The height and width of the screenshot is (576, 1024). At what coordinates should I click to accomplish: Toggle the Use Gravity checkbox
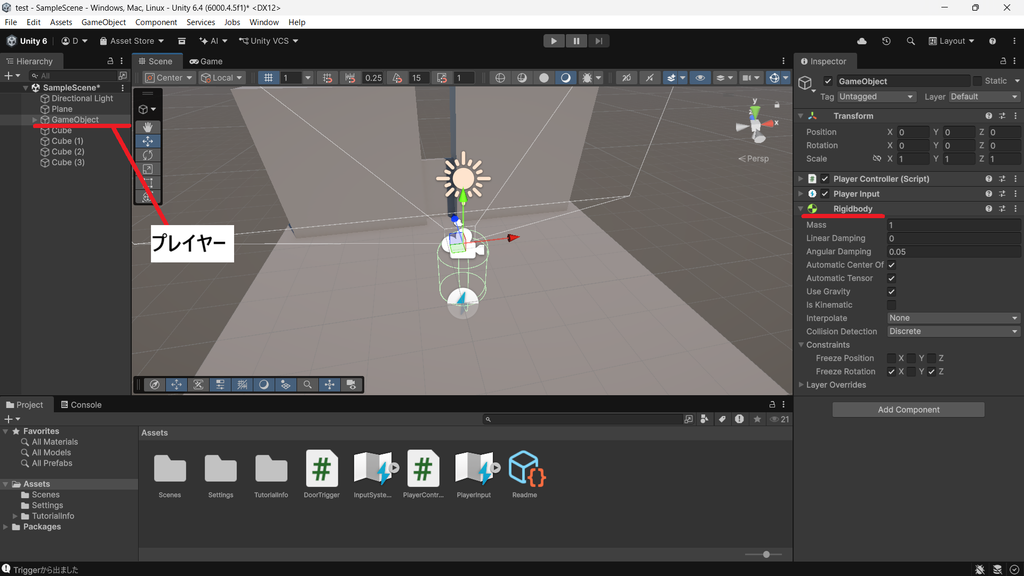coord(891,291)
